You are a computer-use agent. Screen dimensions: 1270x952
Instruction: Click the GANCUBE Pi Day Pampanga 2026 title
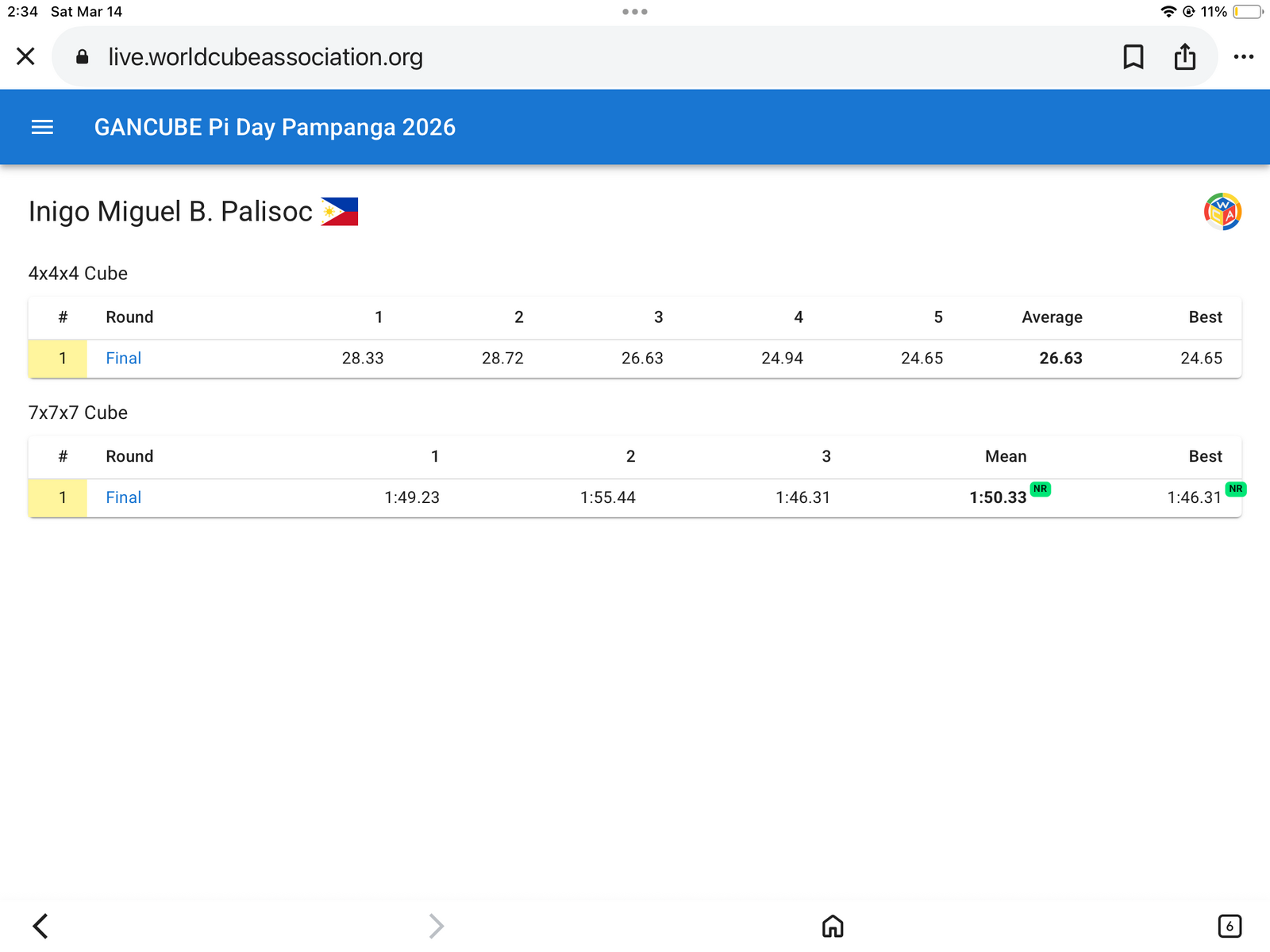click(275, 127)
